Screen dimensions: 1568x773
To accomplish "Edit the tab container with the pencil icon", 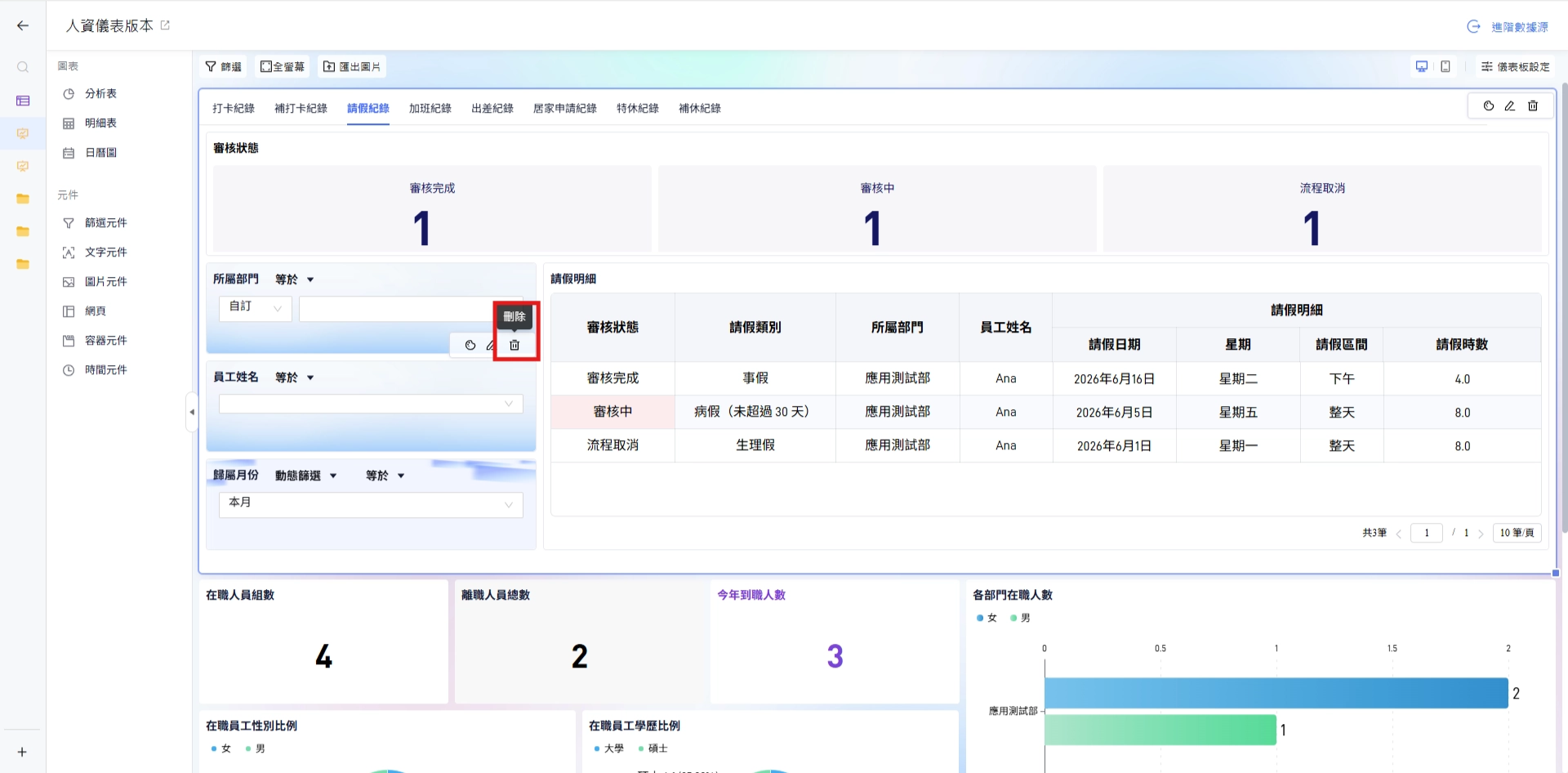I will (x=1510, y=105).
